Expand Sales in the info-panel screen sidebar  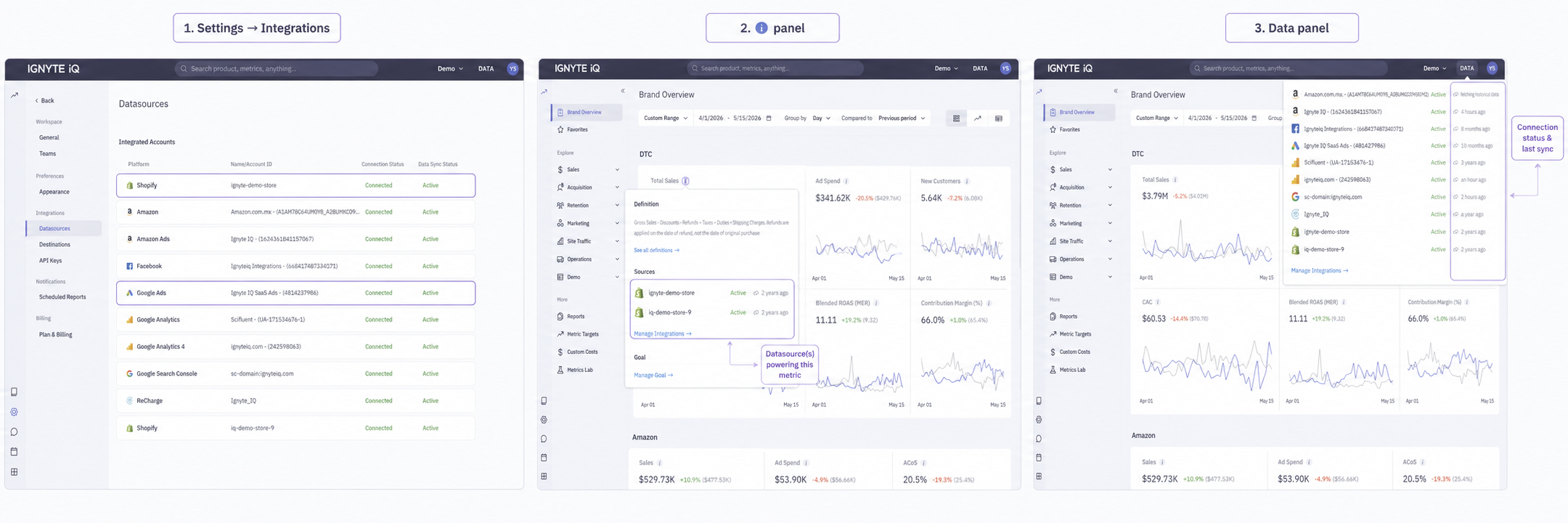(588, 170)
